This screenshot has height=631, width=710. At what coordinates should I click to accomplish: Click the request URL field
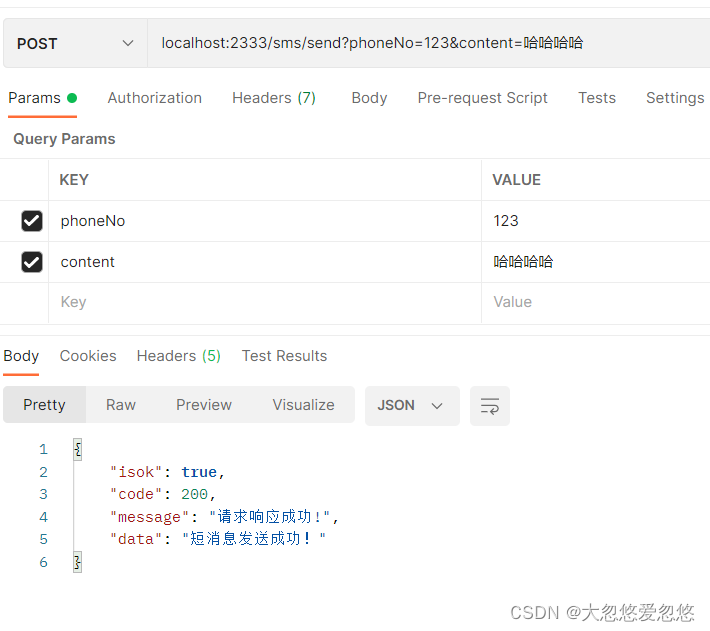tap(428, 43)
